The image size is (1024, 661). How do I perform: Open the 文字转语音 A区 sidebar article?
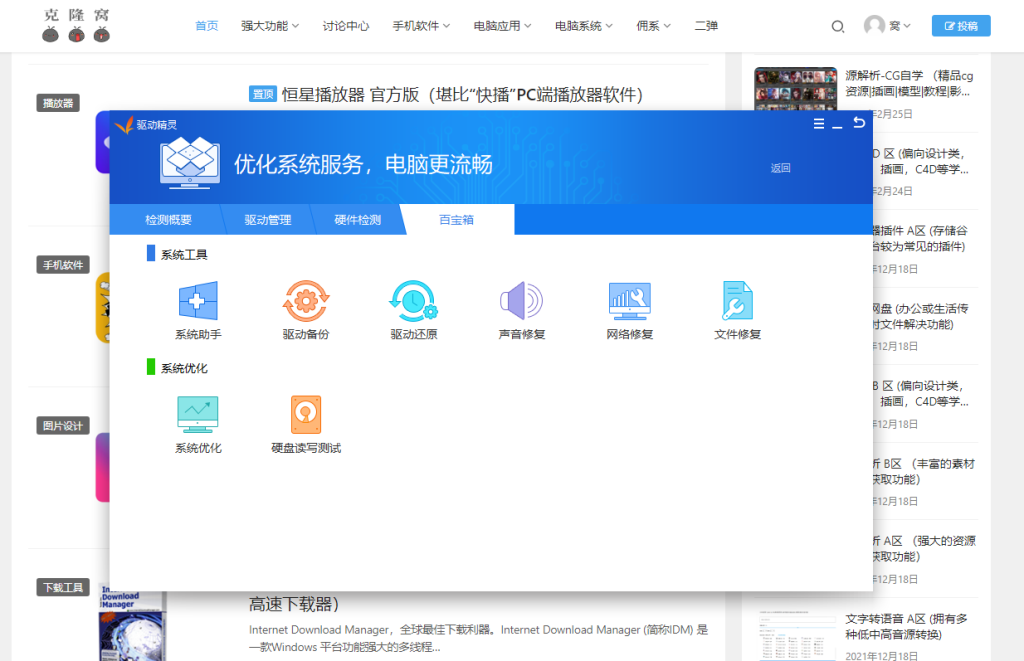point(906,626)
